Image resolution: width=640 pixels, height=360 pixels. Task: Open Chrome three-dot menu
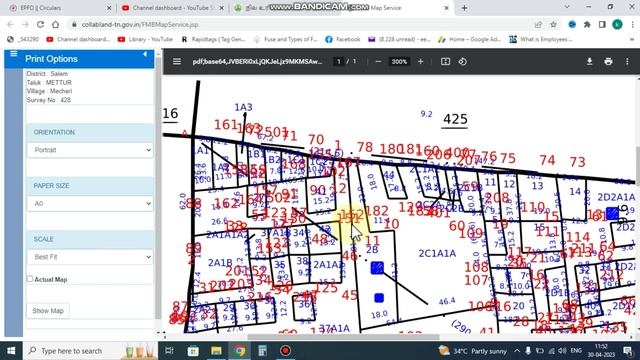632,24
